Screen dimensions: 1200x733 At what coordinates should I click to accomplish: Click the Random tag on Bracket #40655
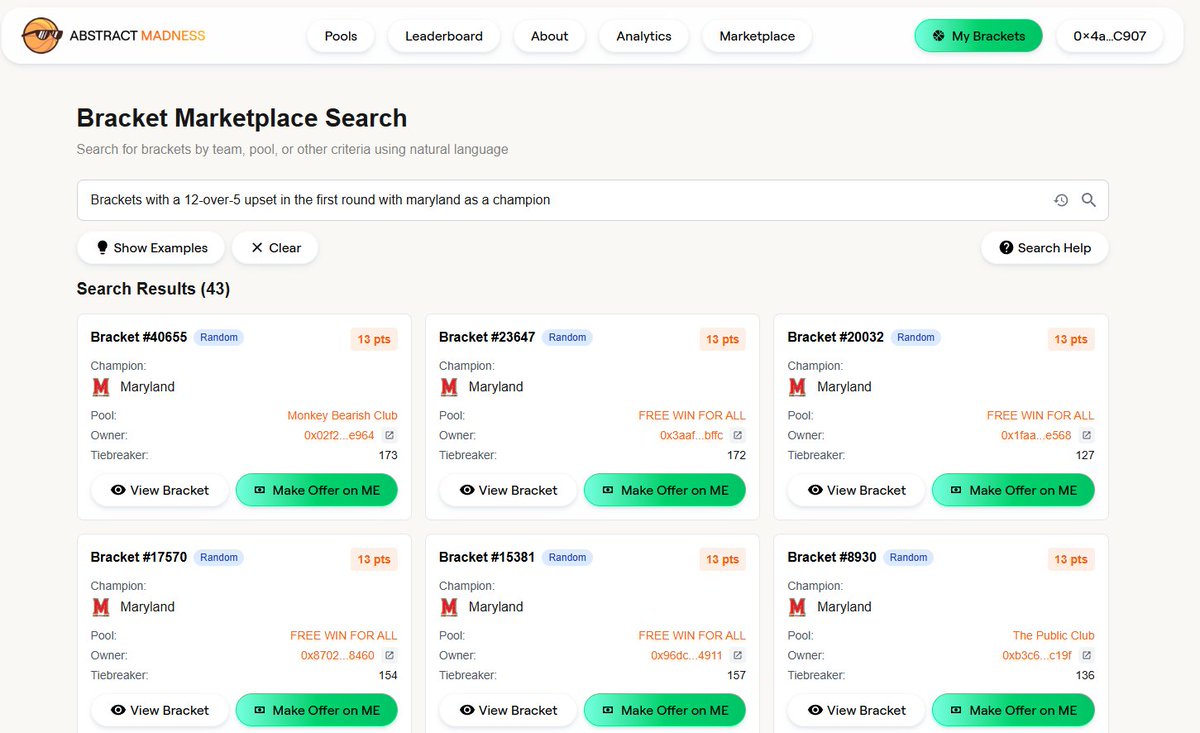pos(219,337)
